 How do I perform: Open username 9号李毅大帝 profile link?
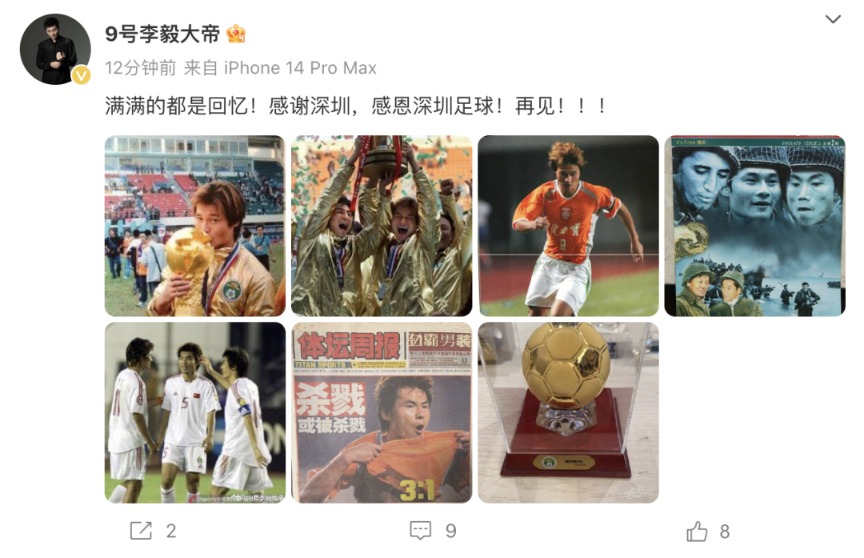click(x=163, y=34)
